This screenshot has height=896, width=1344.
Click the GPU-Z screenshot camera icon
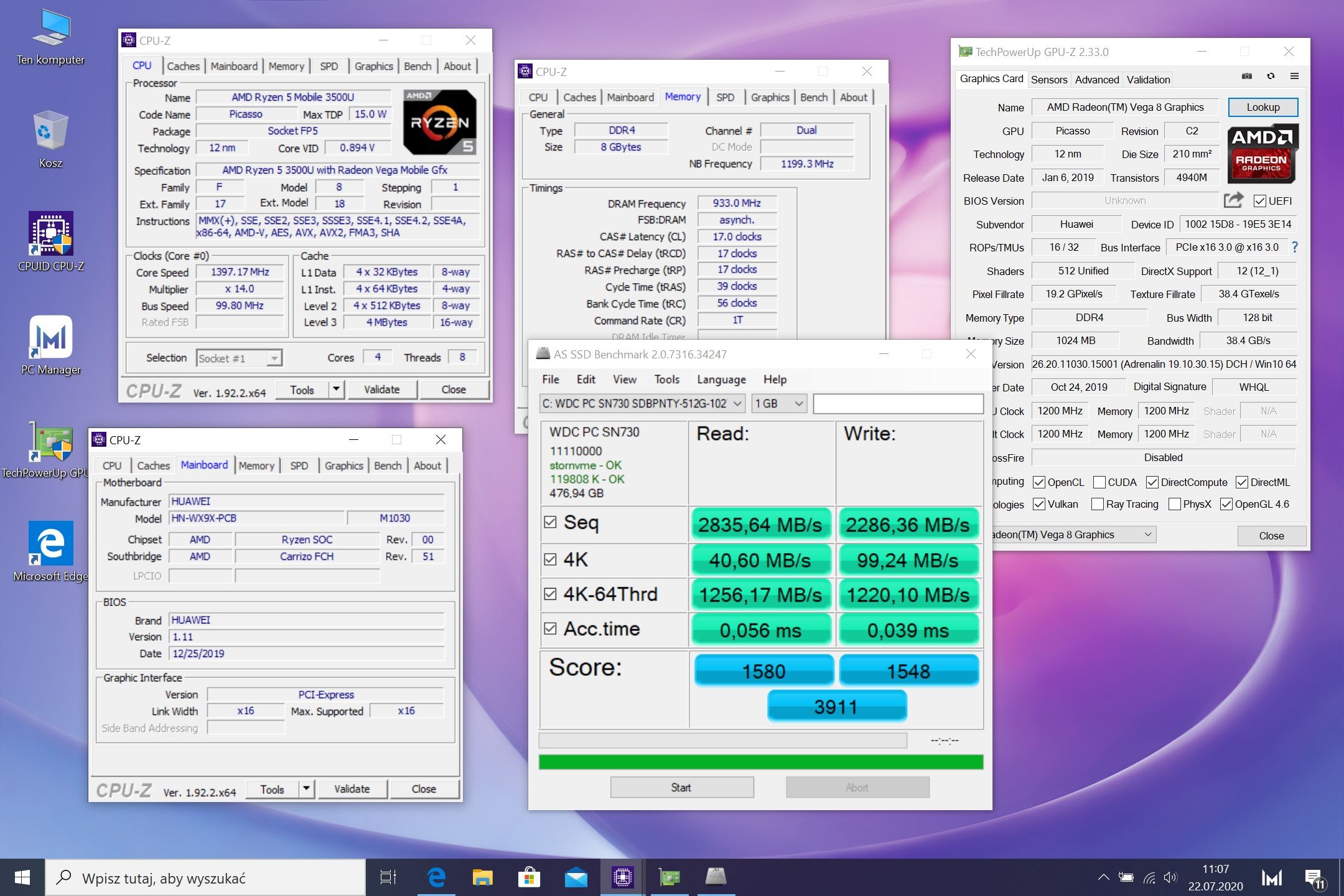pos(1247,76)
